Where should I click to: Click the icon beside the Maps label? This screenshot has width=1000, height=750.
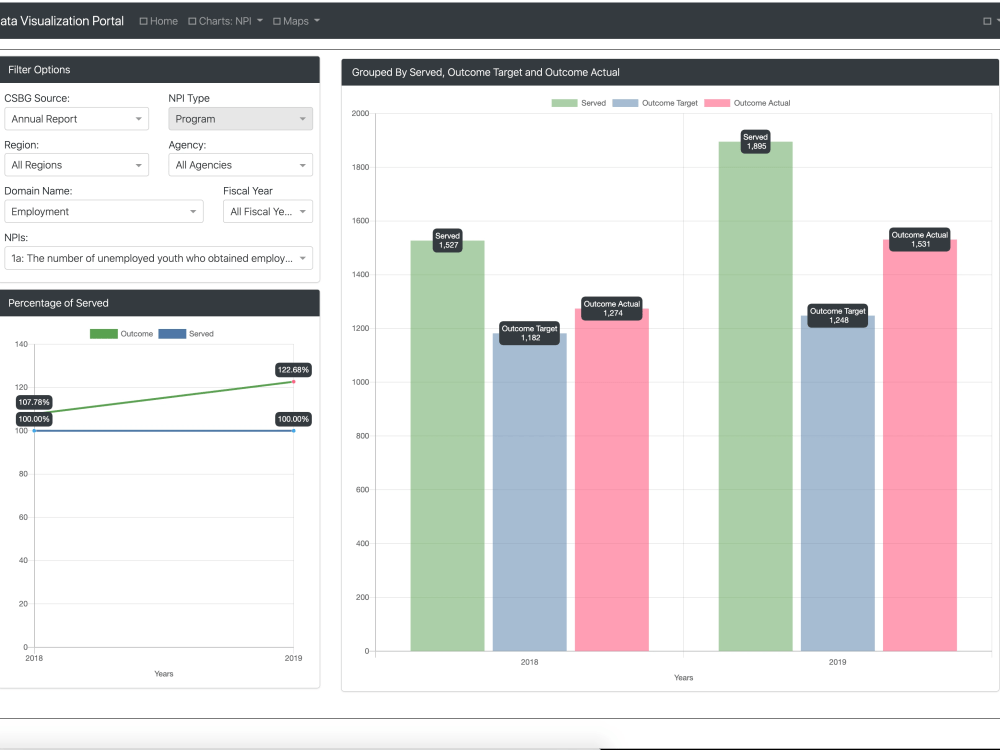[x=277, y=21]
